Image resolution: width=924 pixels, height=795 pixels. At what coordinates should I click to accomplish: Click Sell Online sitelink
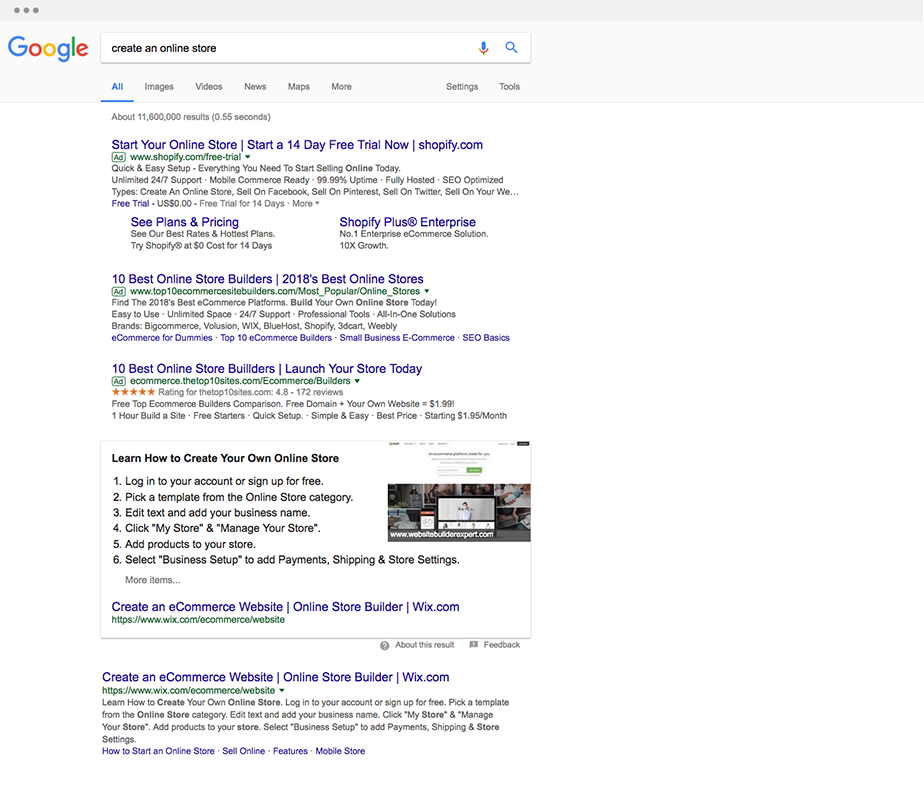(x=243, y=751)
